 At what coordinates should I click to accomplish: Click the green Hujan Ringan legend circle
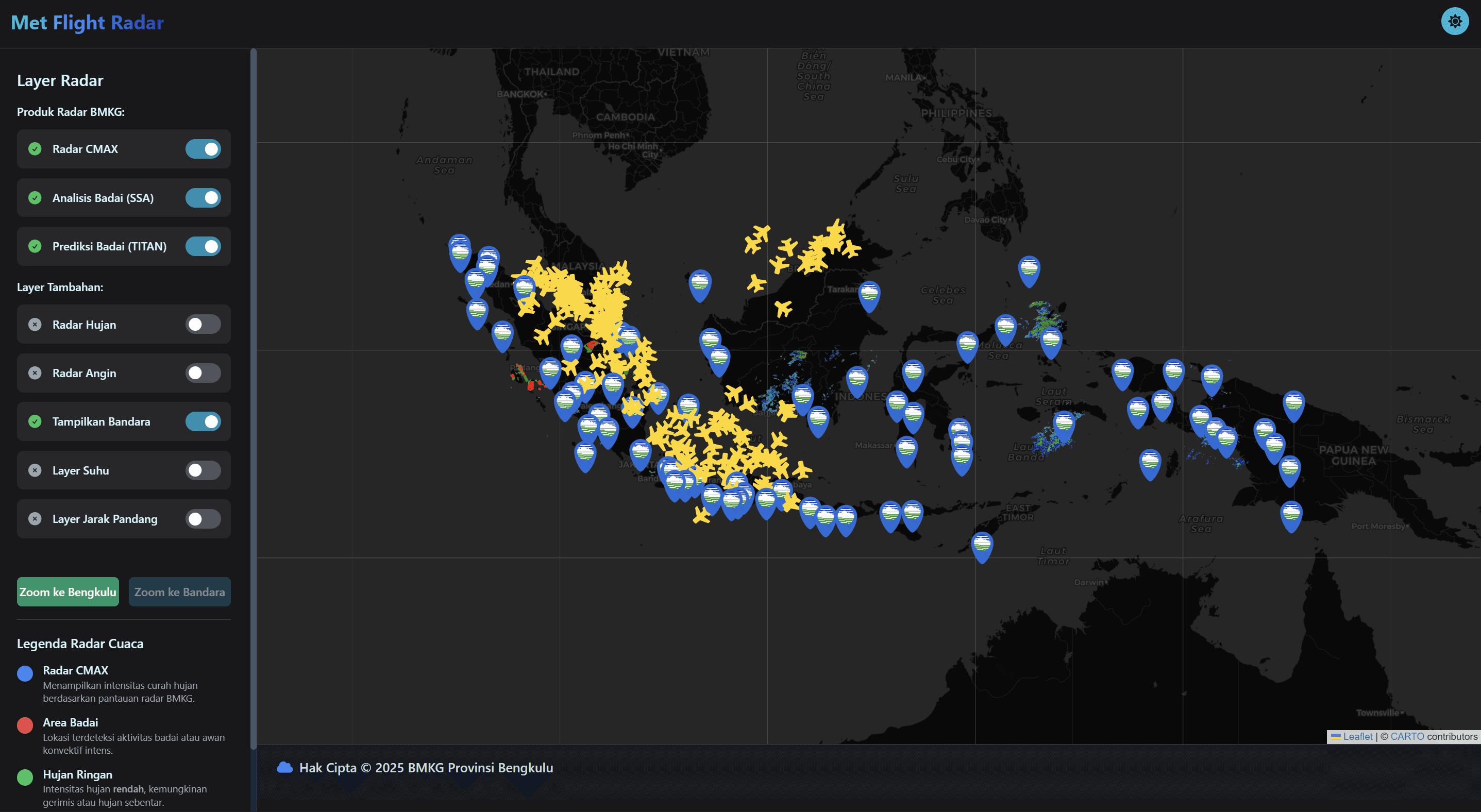[25, 777]
